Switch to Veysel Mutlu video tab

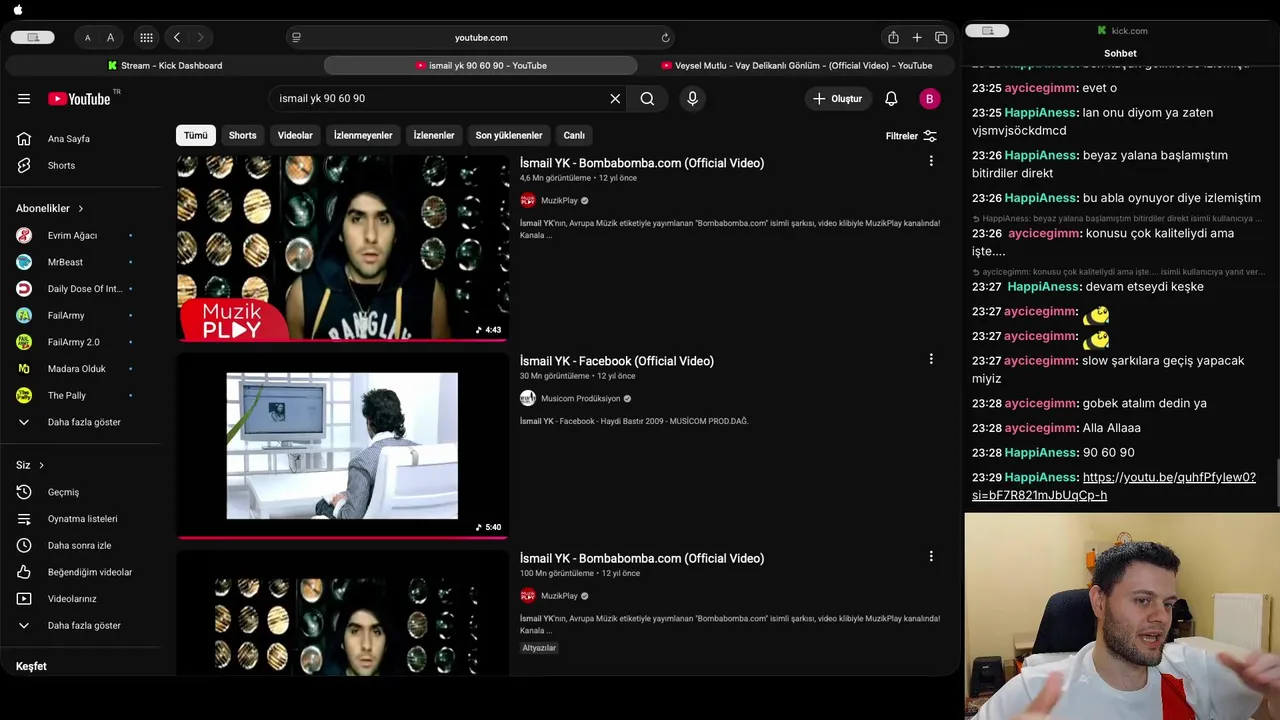796,66
